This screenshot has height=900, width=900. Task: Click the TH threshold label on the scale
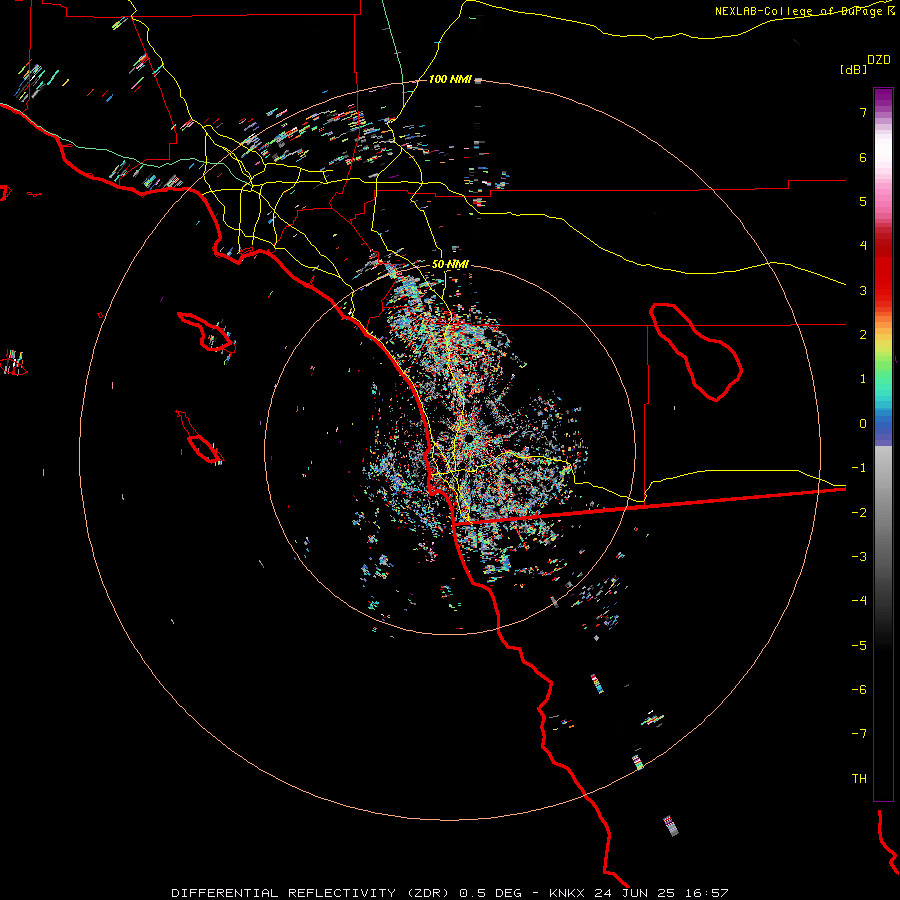click(859, 779)
